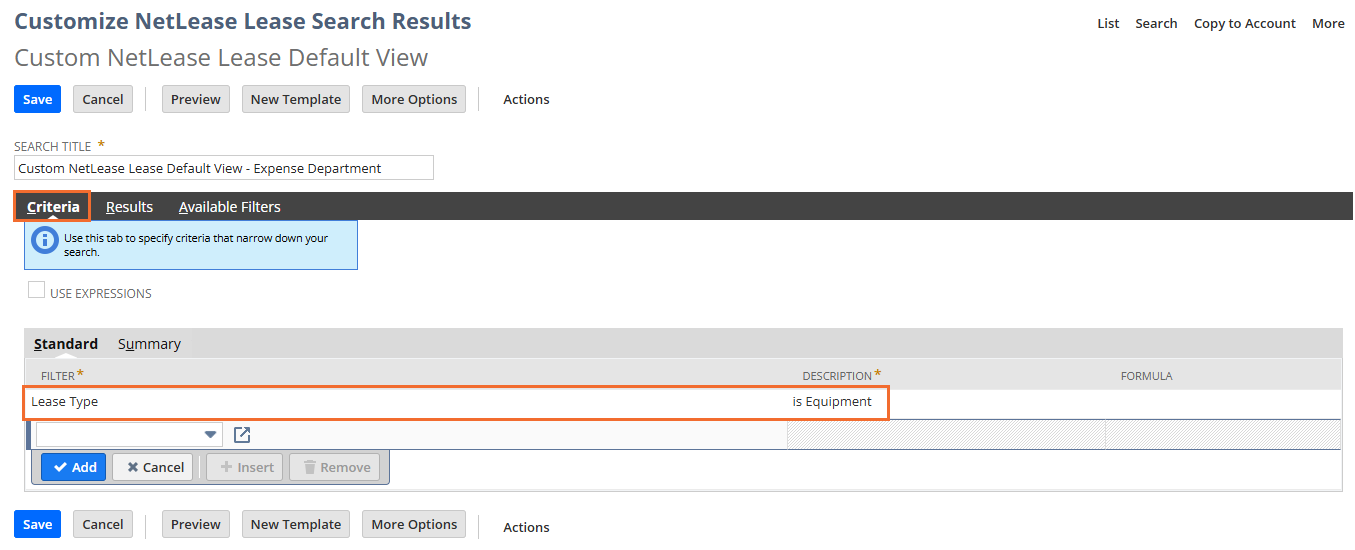Click the top New Template button
The width and height of the screenshot is (1355, 550).
(x=296, y=99)
